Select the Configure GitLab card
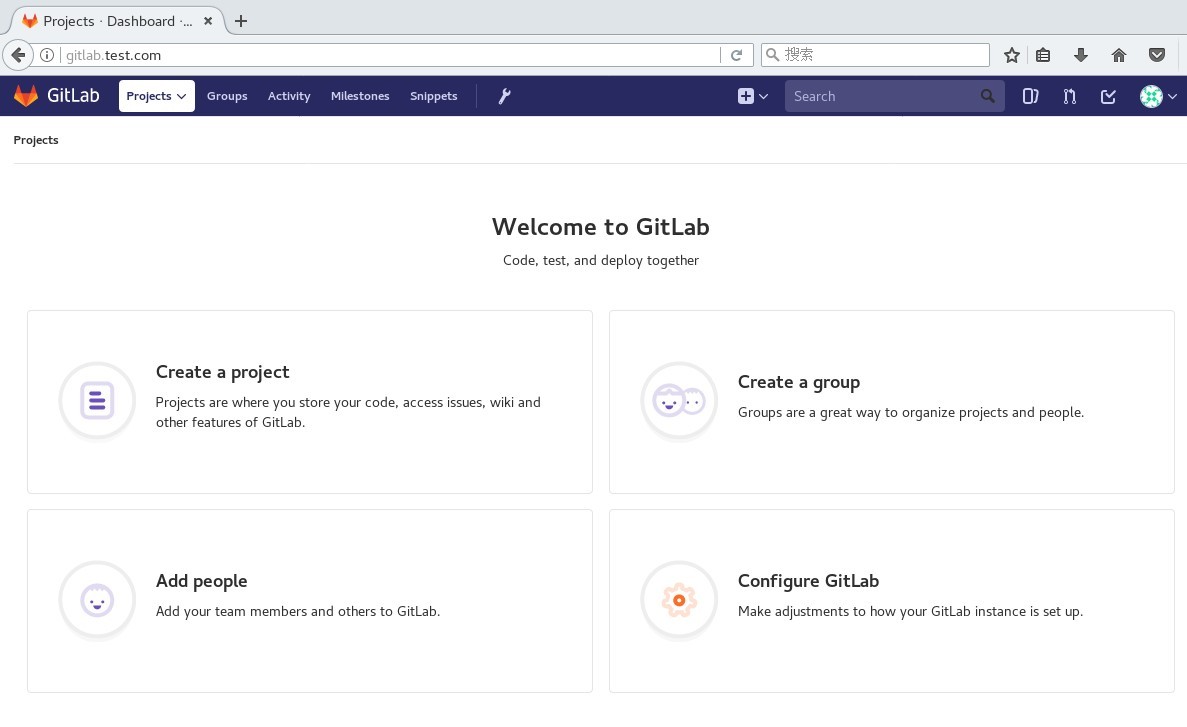1187x727 pixels. pyautogui.click(x=891, y=600)
